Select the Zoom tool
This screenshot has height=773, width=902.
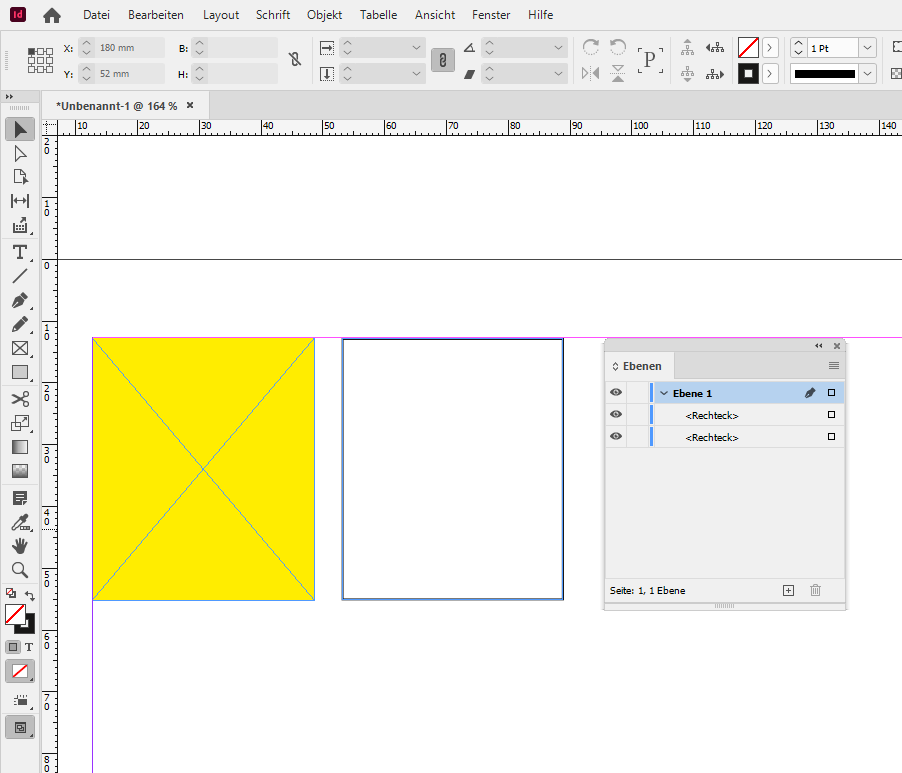coord(18,570)
